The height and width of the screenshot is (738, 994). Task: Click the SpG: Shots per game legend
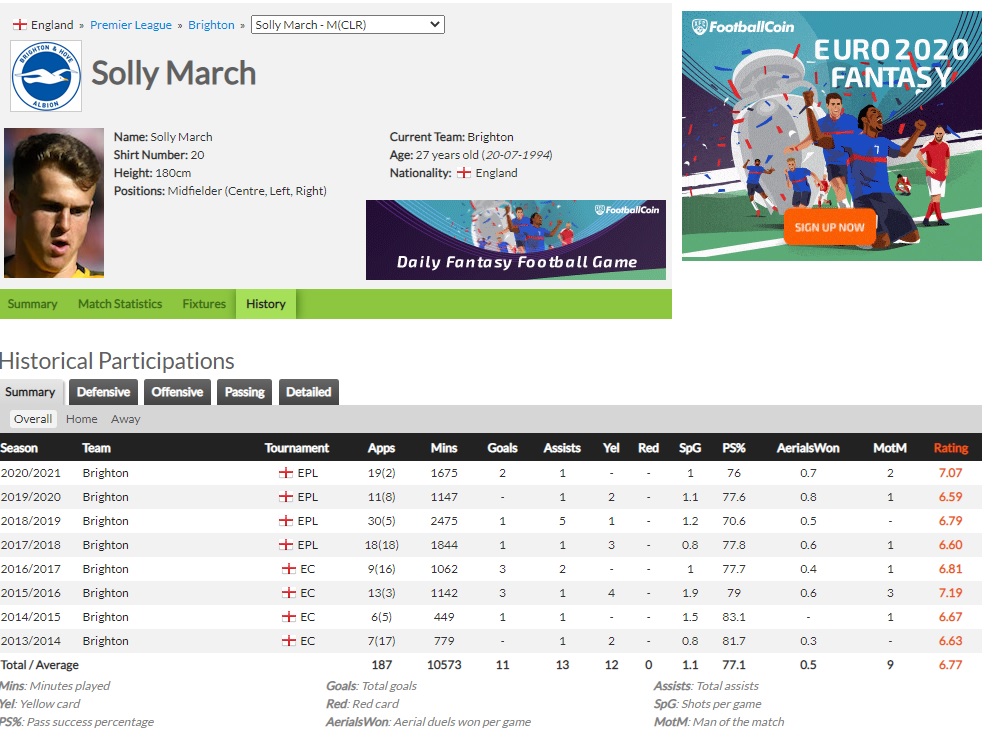707,704
